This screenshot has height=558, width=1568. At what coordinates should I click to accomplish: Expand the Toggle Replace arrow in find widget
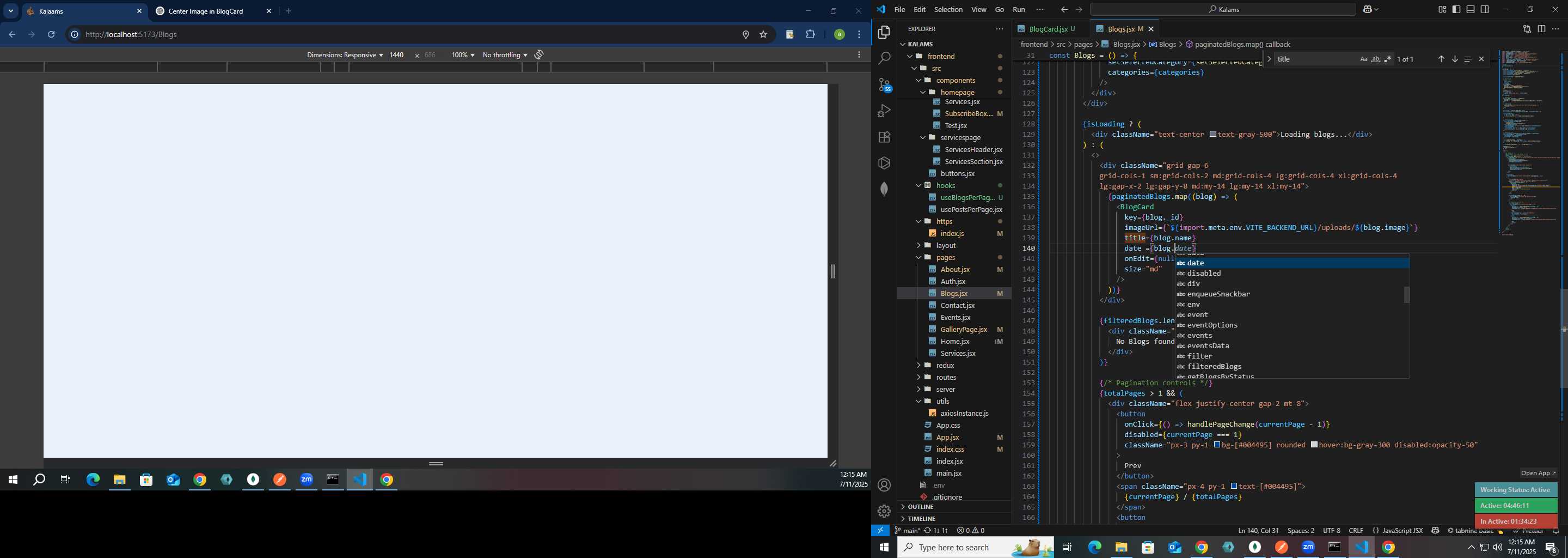point(1269,59)
